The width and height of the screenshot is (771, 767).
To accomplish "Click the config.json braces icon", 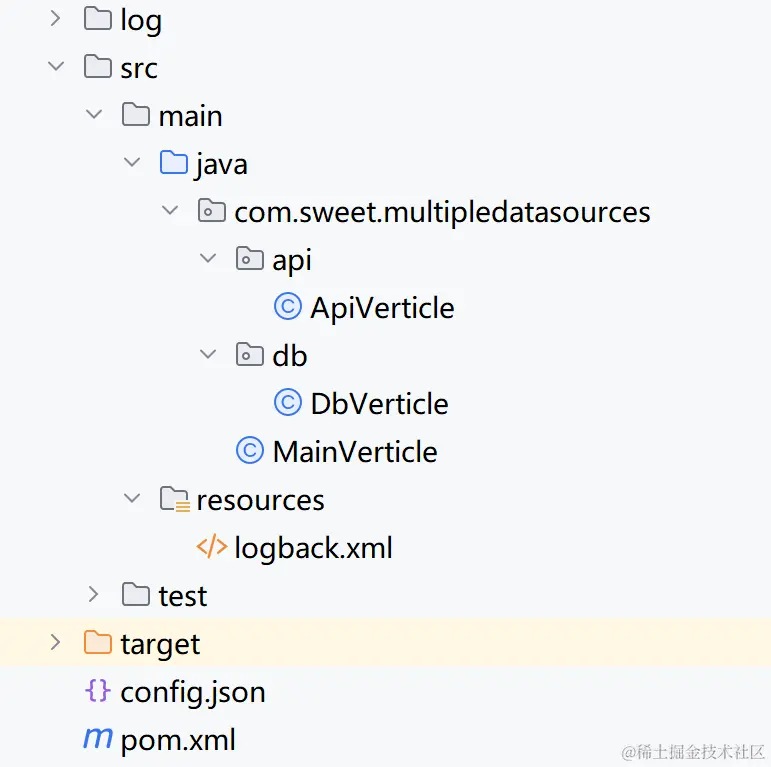I will (97, 691).
